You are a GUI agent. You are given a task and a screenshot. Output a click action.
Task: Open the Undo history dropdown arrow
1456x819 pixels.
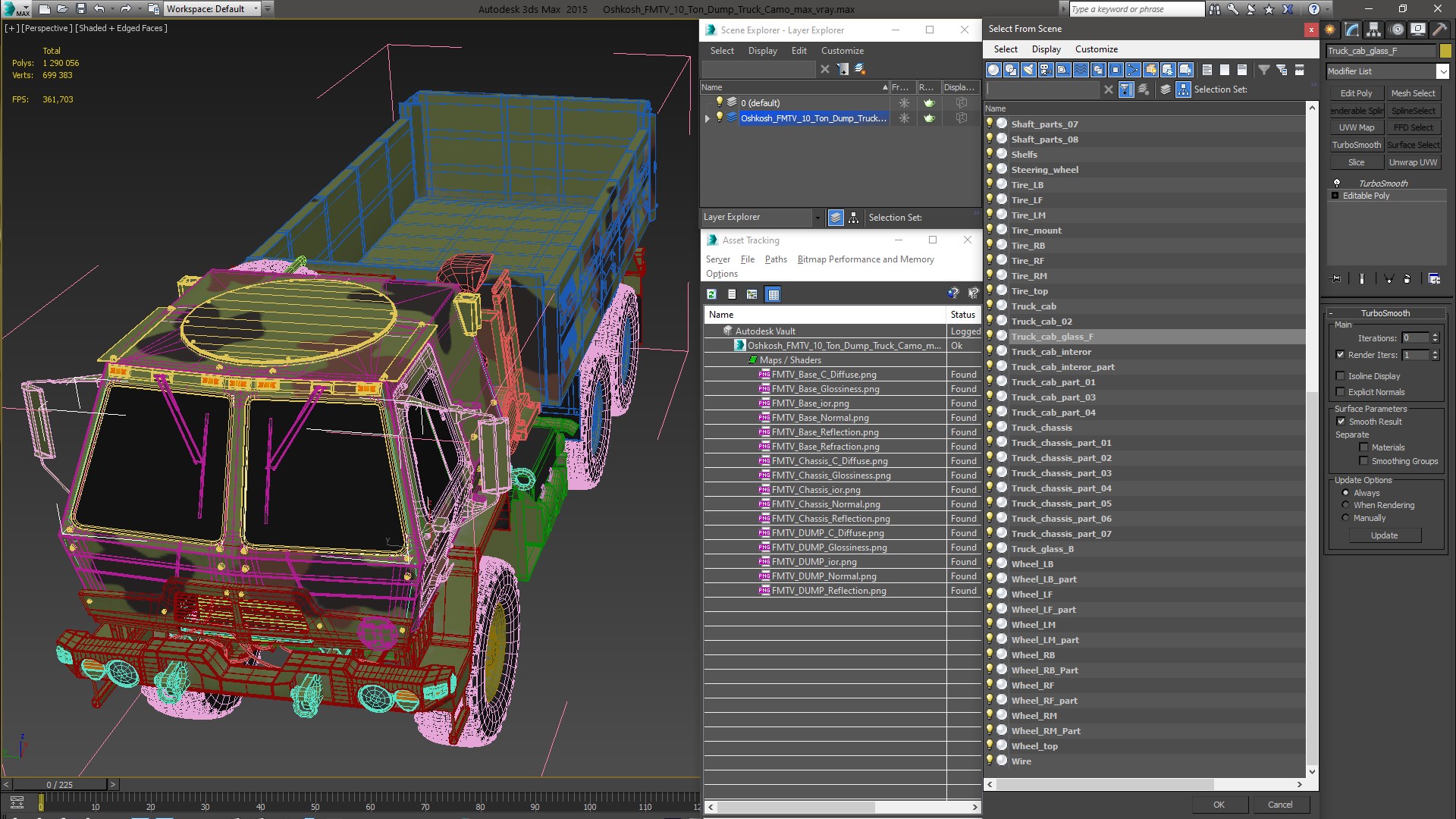click(111, 9)
